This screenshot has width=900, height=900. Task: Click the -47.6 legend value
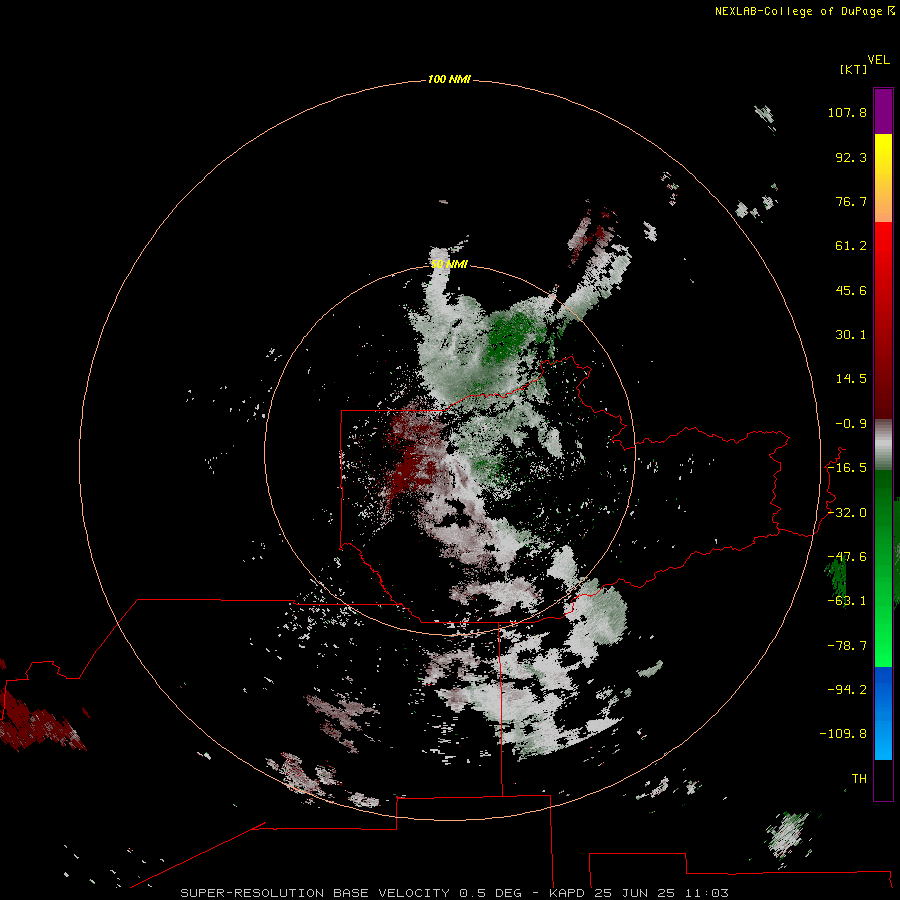coord(847,557)
